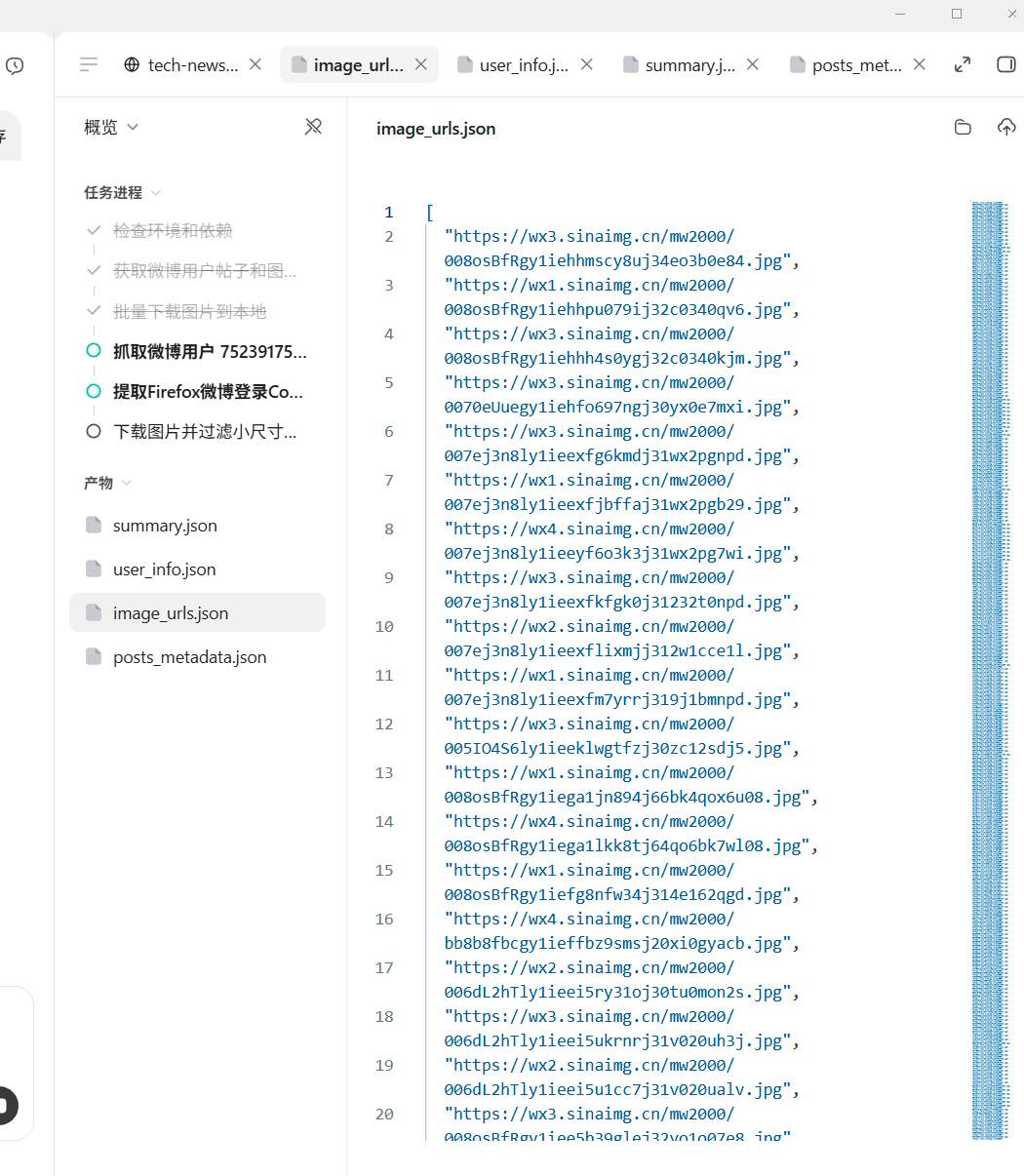
Task: Open the file folder location icon
Action: pos(963,128)
